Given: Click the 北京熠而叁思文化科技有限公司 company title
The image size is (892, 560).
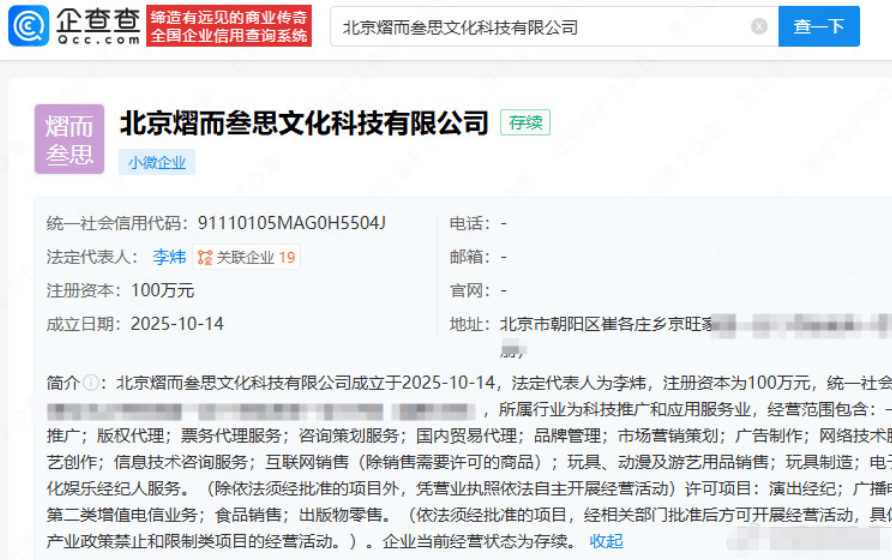Looking at the screenshot, I should pos(304,123).
